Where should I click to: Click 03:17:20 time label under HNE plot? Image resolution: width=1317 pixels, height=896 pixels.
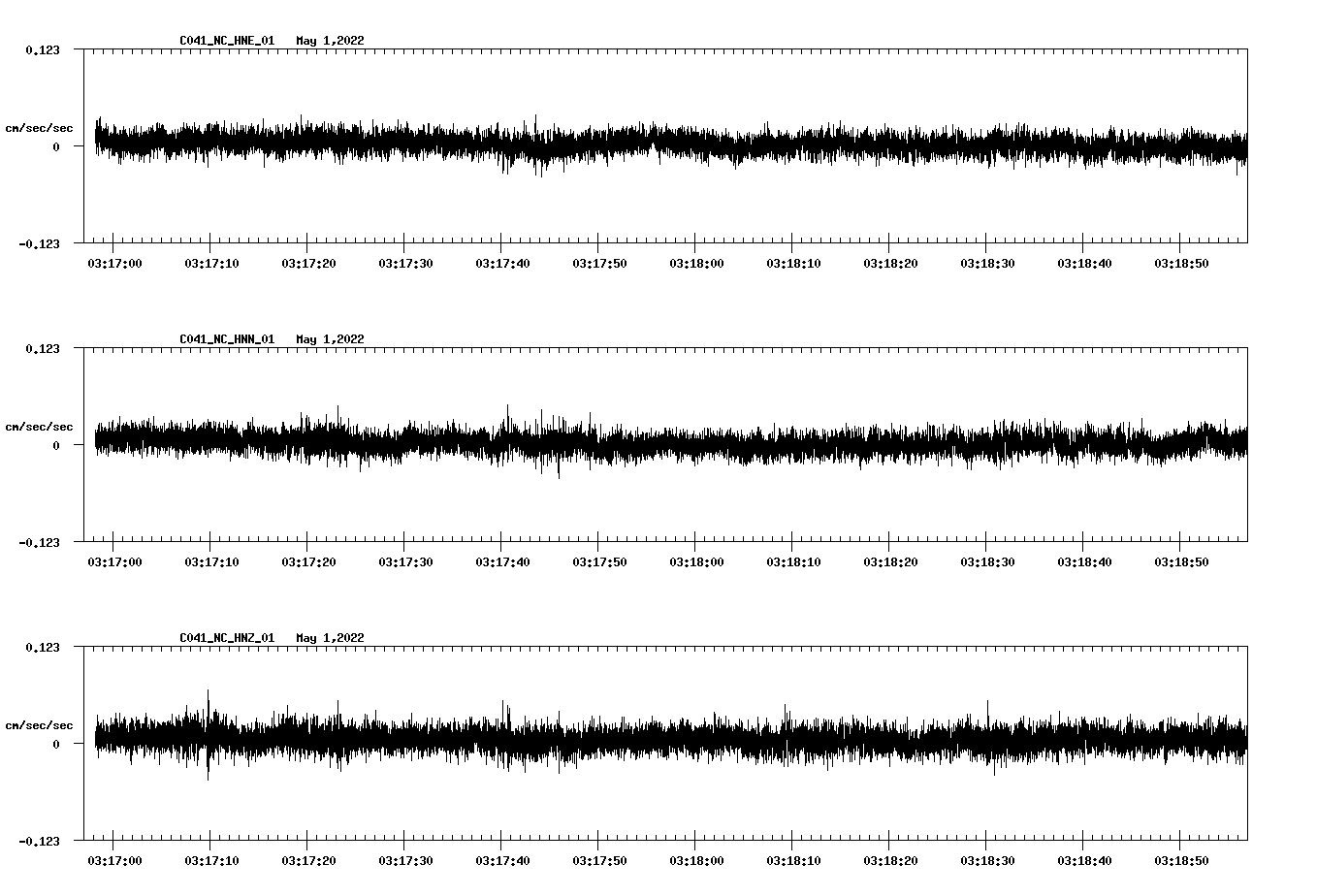[x=308, y=263]
